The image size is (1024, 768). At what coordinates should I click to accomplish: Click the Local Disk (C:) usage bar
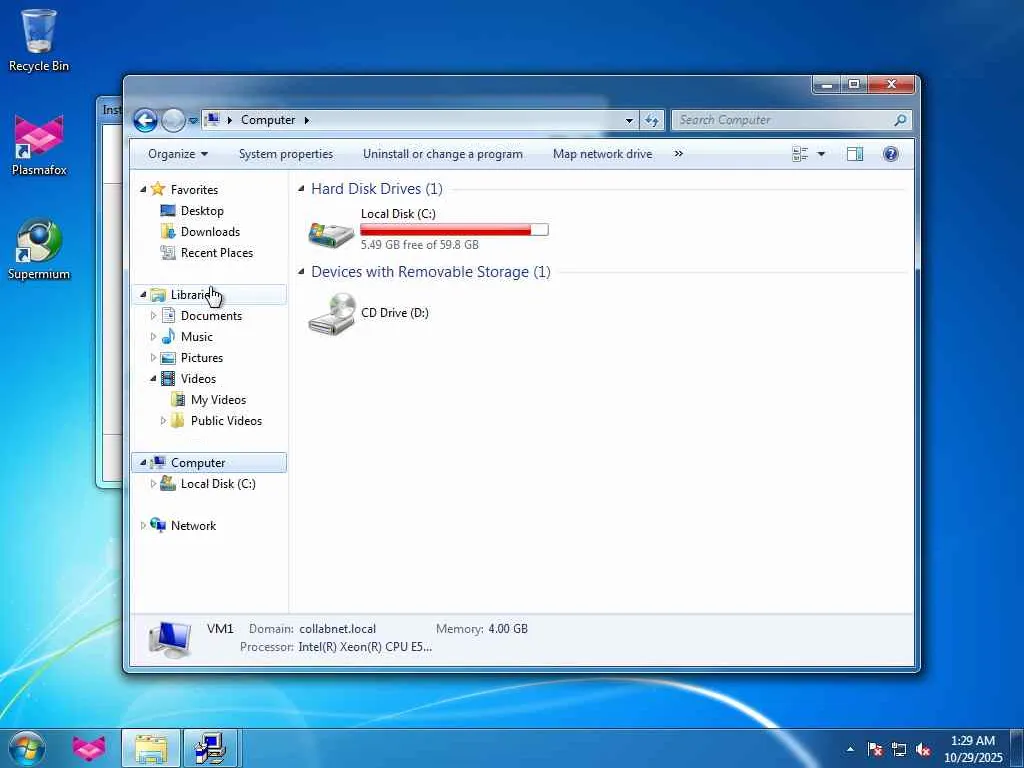tap(454, 230)
